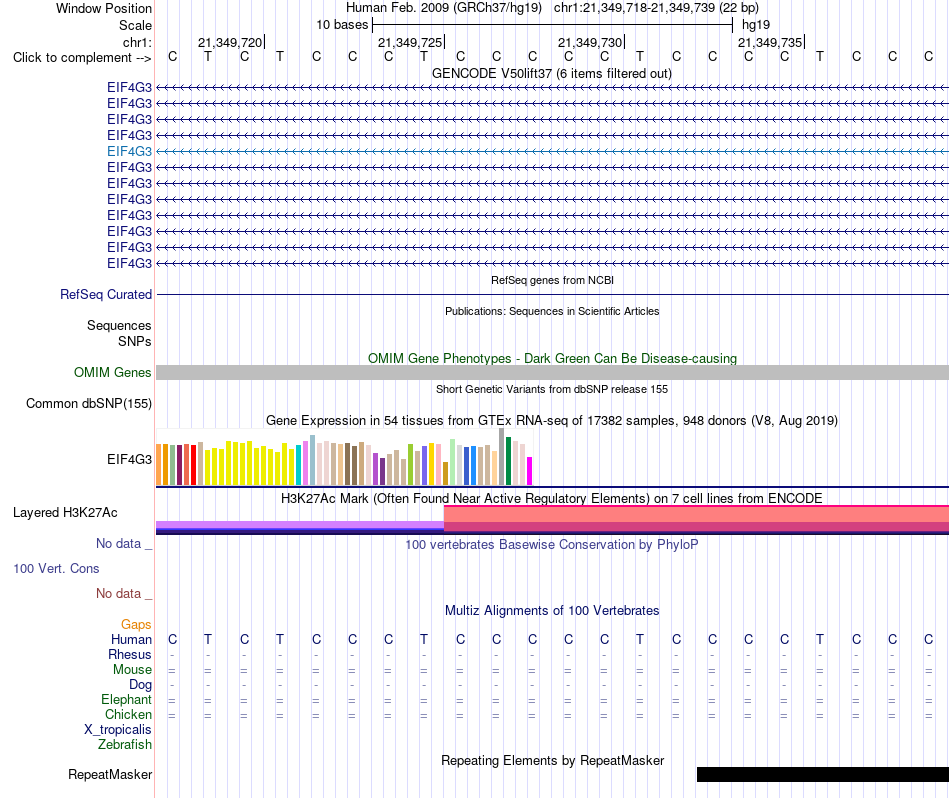Click the Common dbSNP(155) label
The image size is (950, 798).
click(88, 404)
